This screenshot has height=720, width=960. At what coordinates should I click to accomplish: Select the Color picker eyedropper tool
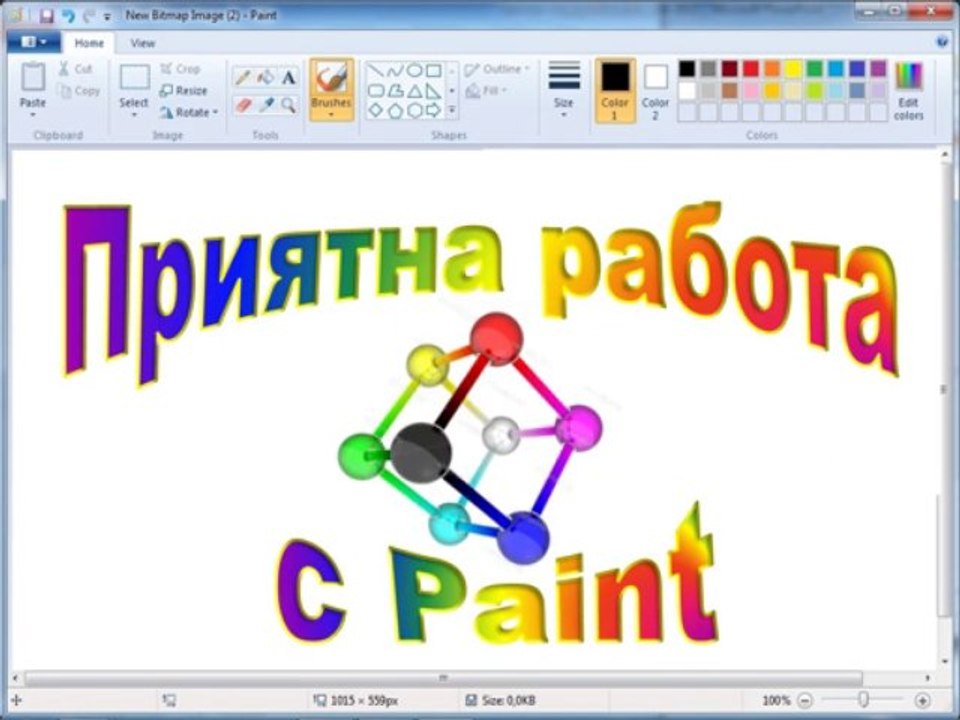point(265,105)
